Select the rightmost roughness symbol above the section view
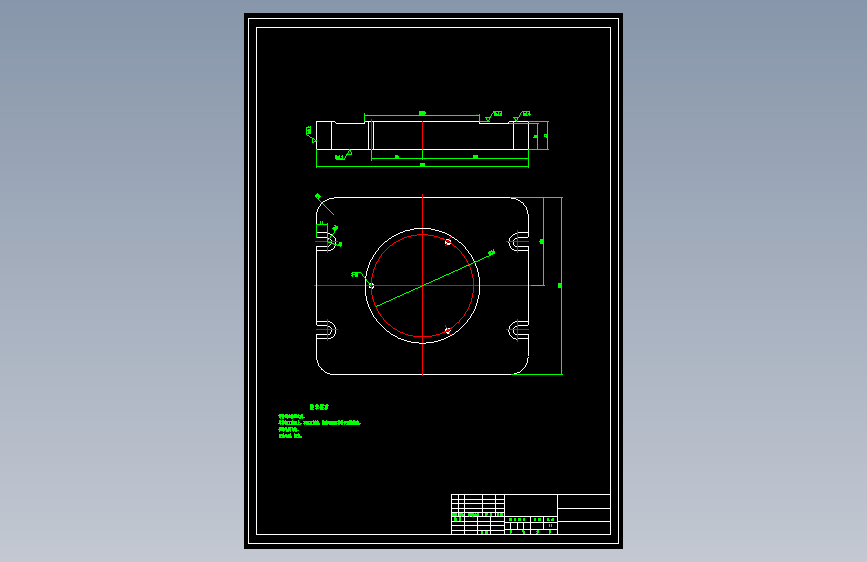 [521, 116]
